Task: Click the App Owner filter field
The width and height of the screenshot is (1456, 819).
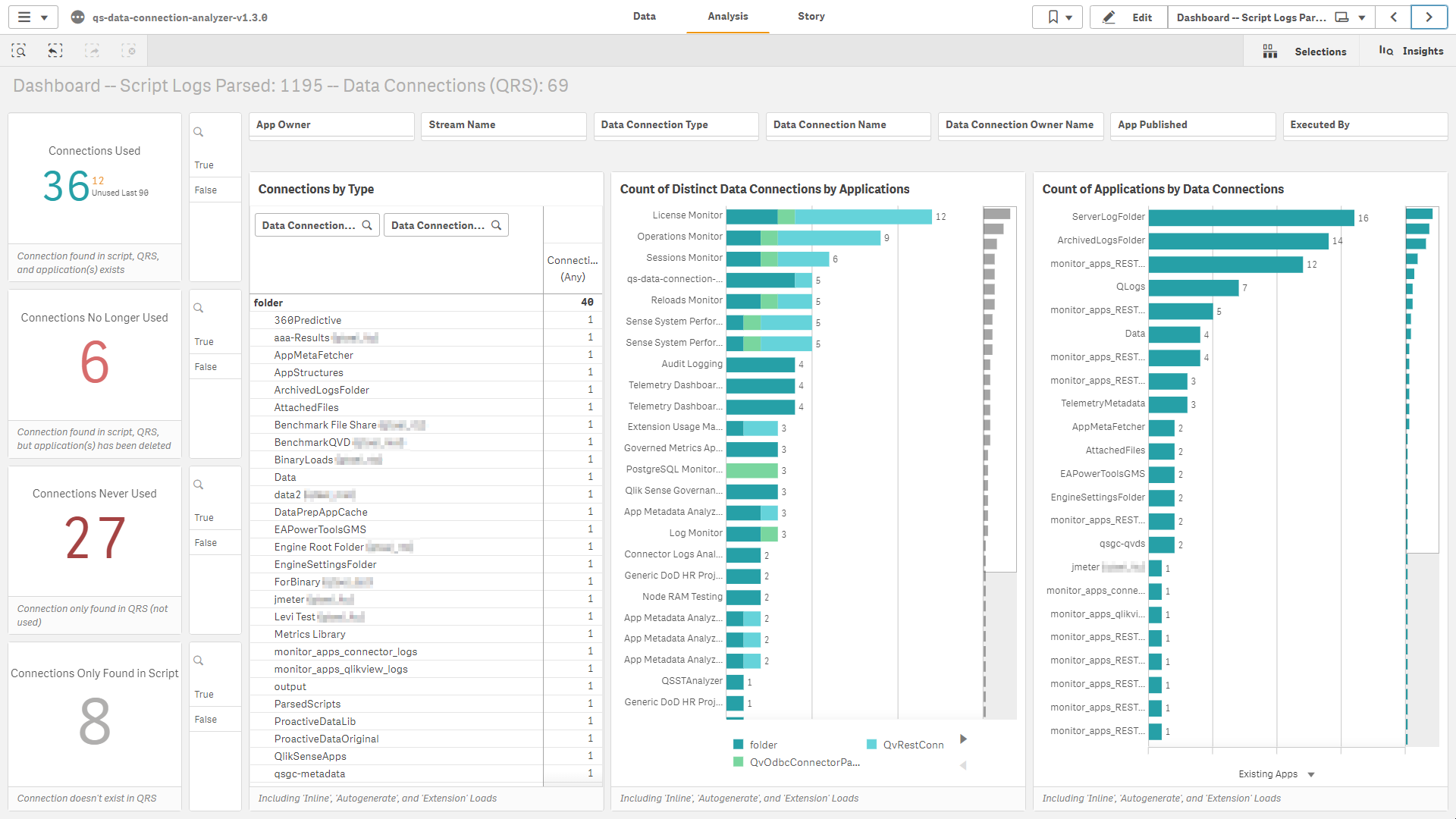Action: click(331, 124)
